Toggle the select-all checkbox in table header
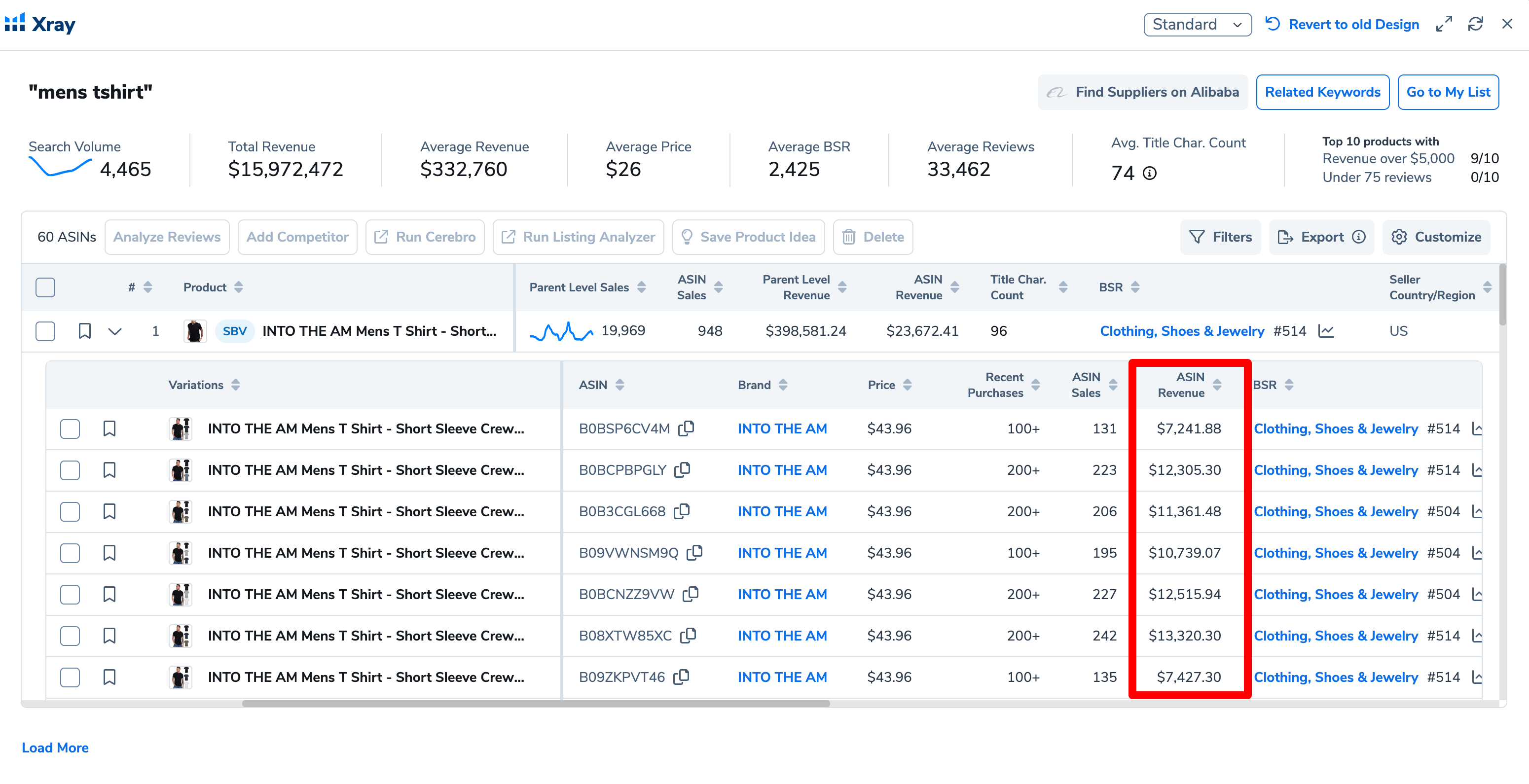The width and height of the screenshot is (1529, 784). coord(45,287)
